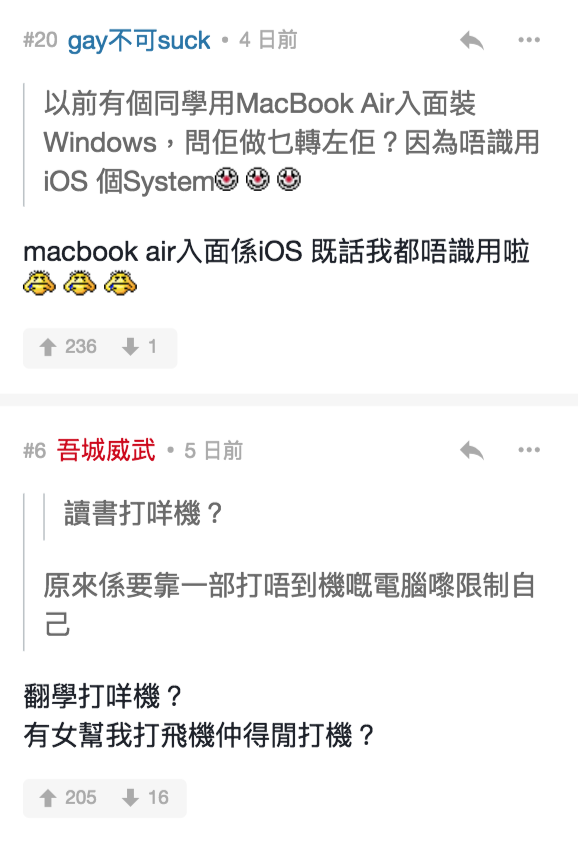This screenshot has height=842, width=578.
Task: Open nested quote 讀書打咩機？
Action: (x=143, y=513)
